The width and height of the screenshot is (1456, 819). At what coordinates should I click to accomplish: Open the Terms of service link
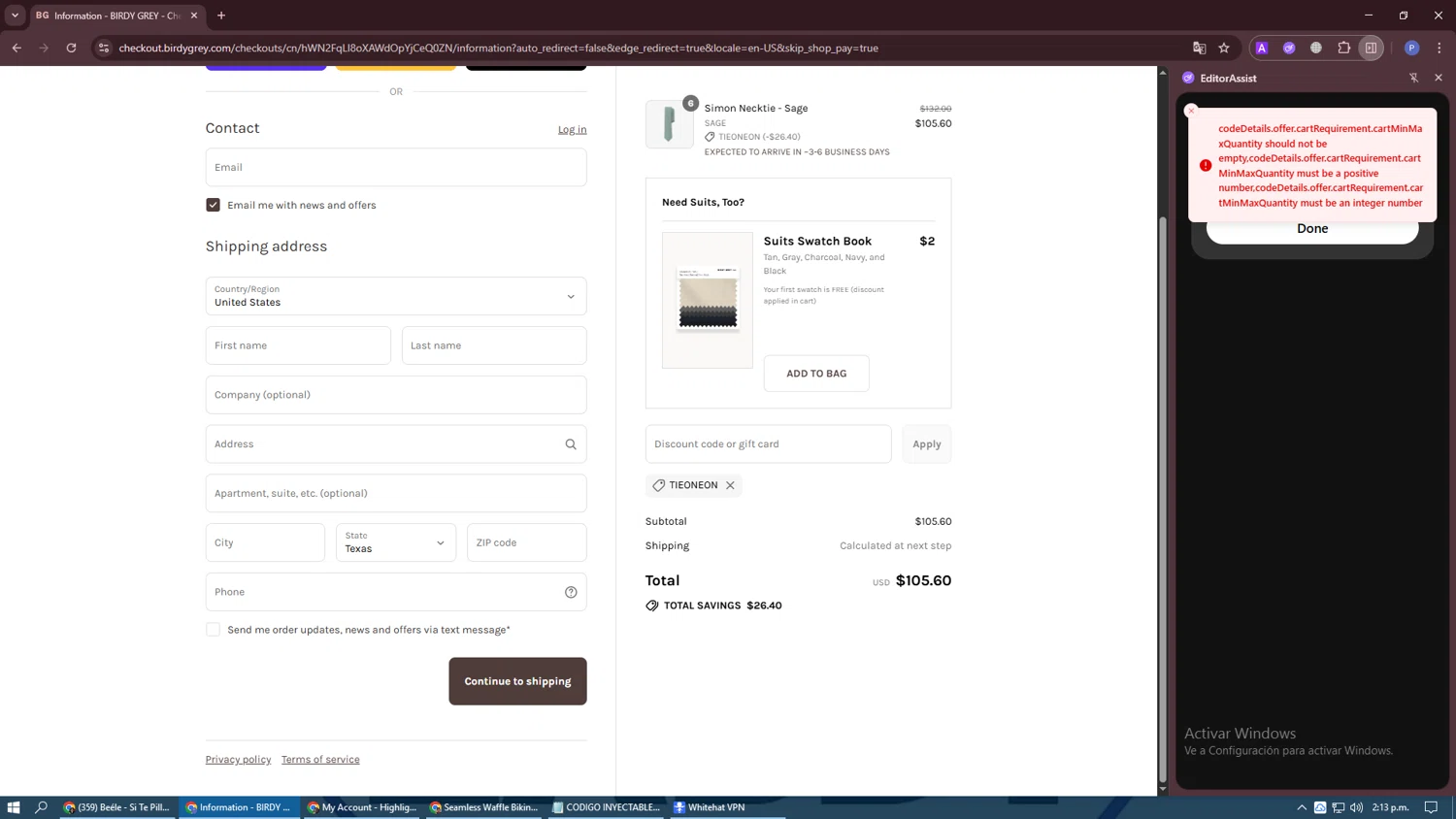point(320,760)
